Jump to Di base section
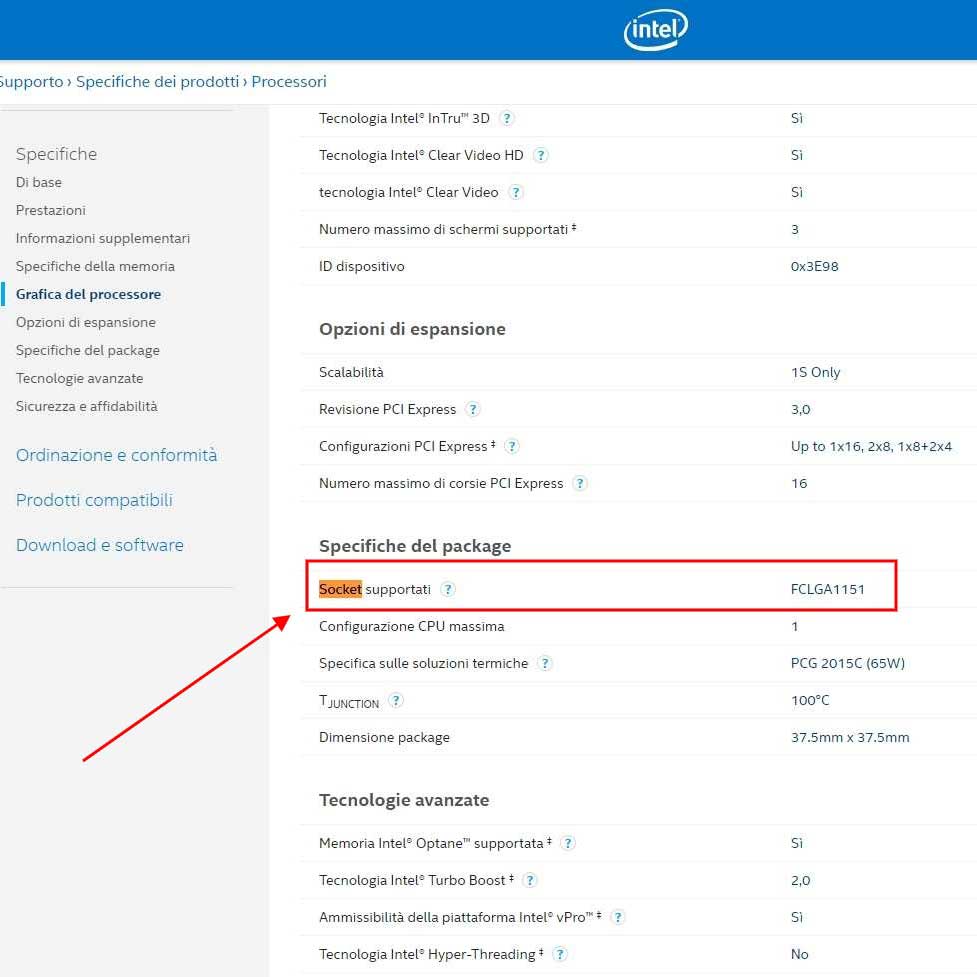The image size is (977, 977). pos(39,183)
